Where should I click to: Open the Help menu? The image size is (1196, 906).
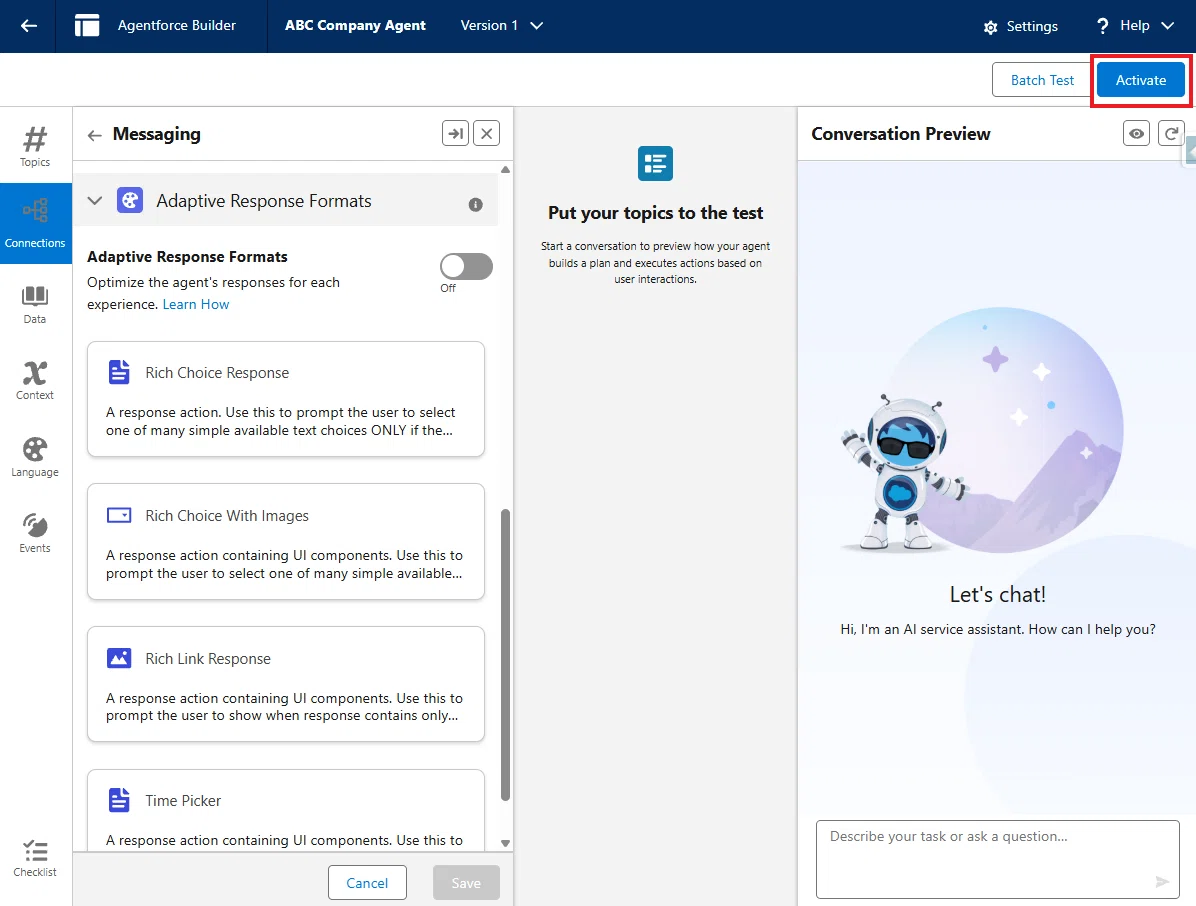(1134, 26)
